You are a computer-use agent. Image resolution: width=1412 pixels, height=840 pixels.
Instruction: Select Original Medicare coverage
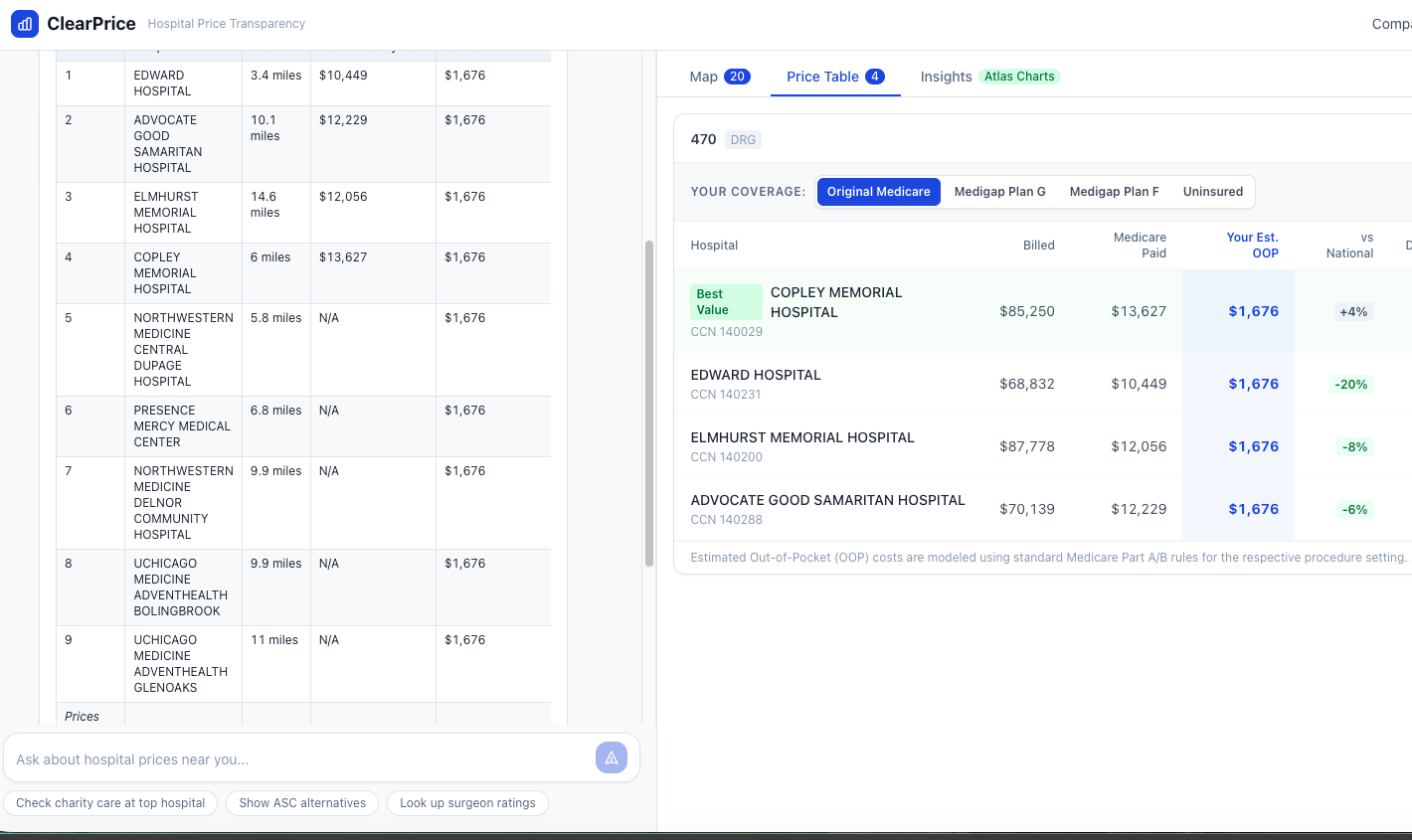pyautogui.click(x=879, y=192)
